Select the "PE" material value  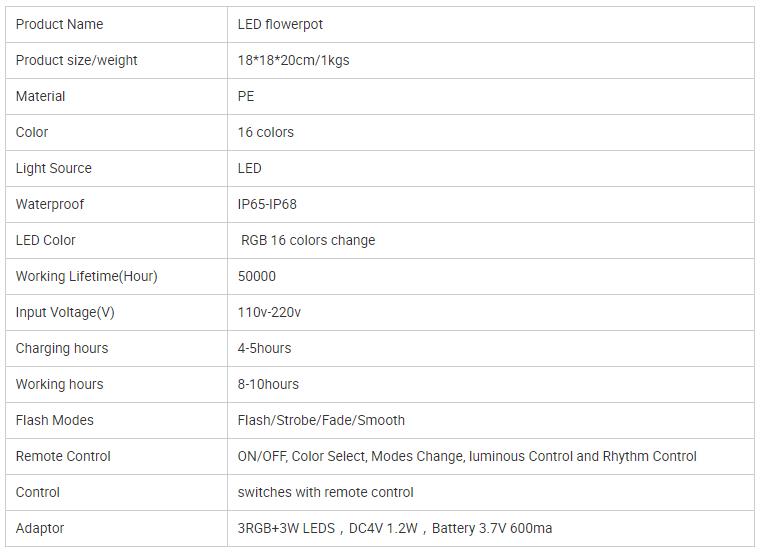pyautogui.click(x=246, y=96)
